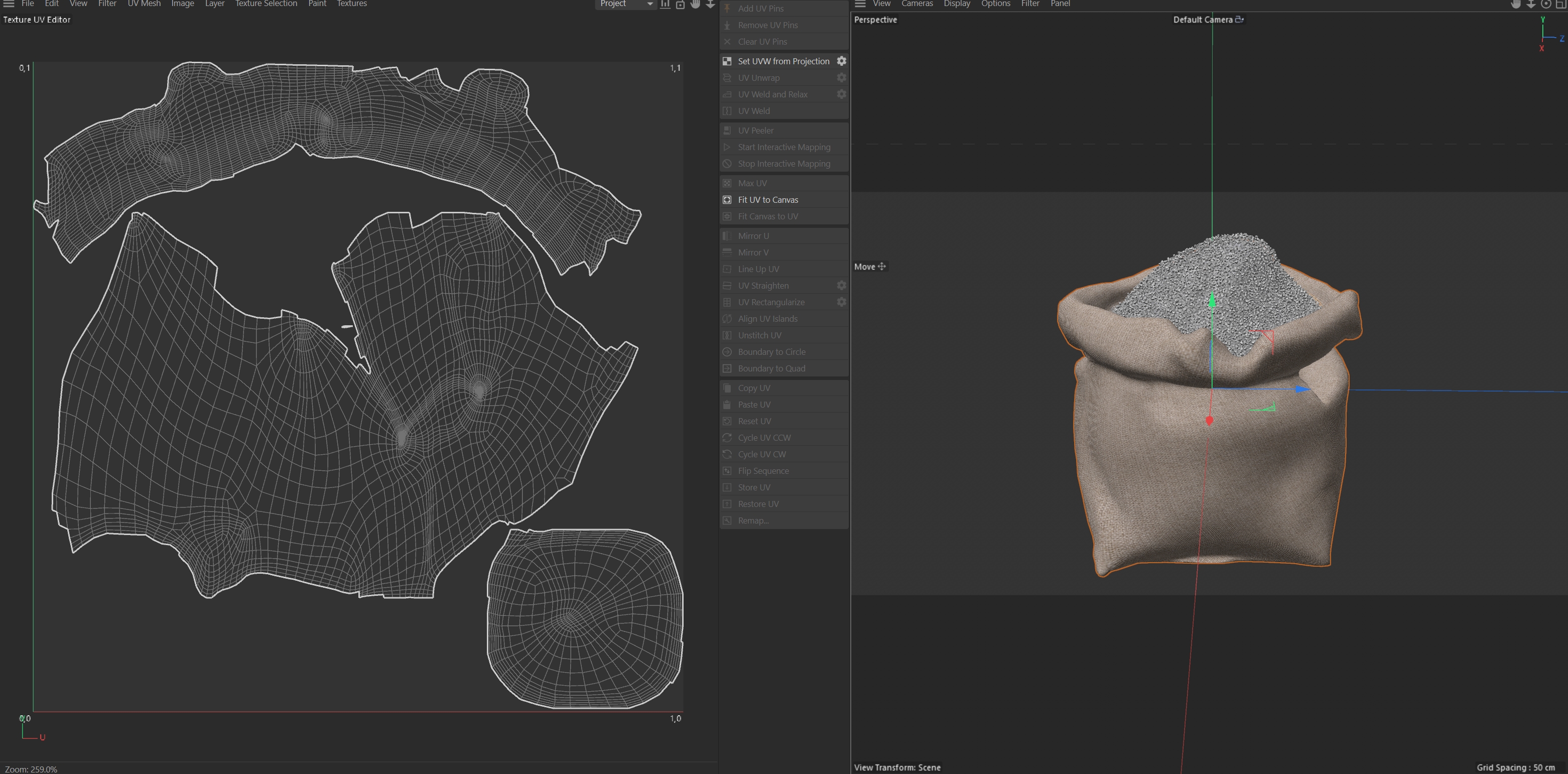1568x774 pixels.
Task: Click the UV editor lock icon
Action: pyautogui.click(x=680, y=4)
